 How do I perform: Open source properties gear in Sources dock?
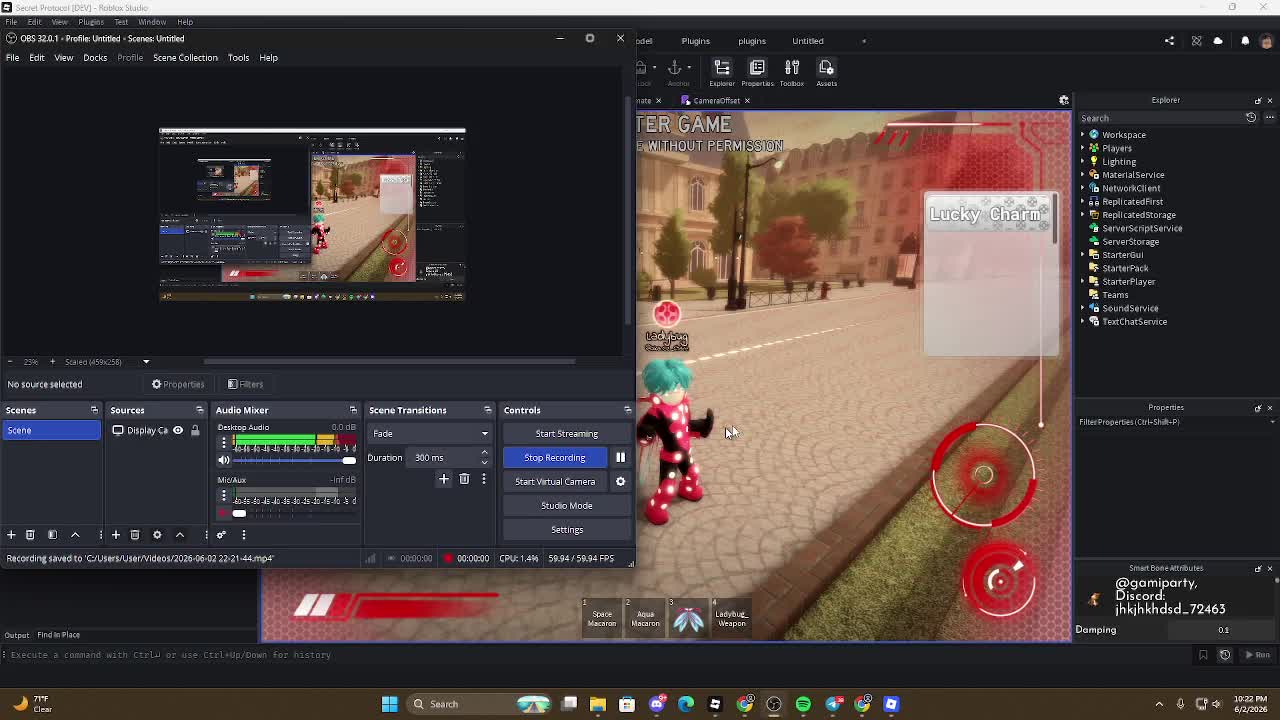[157, 535]
